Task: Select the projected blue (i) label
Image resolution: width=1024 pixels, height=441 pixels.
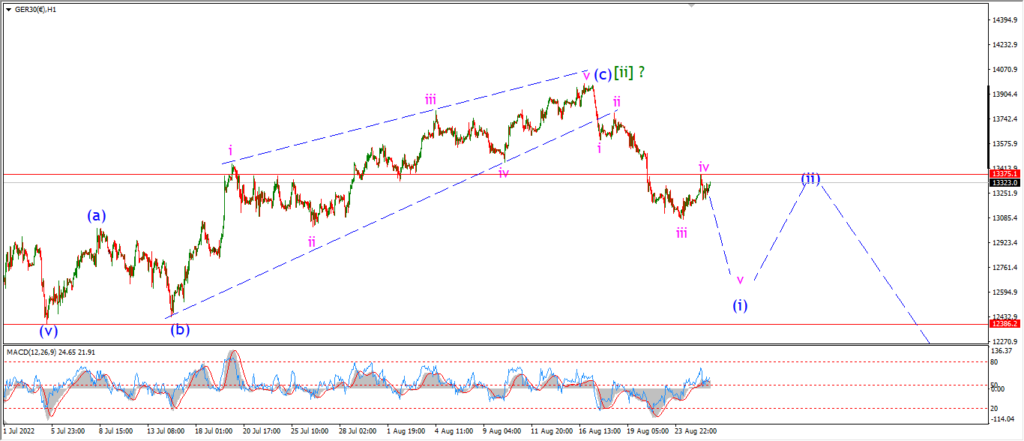Action: click(739, 304)
